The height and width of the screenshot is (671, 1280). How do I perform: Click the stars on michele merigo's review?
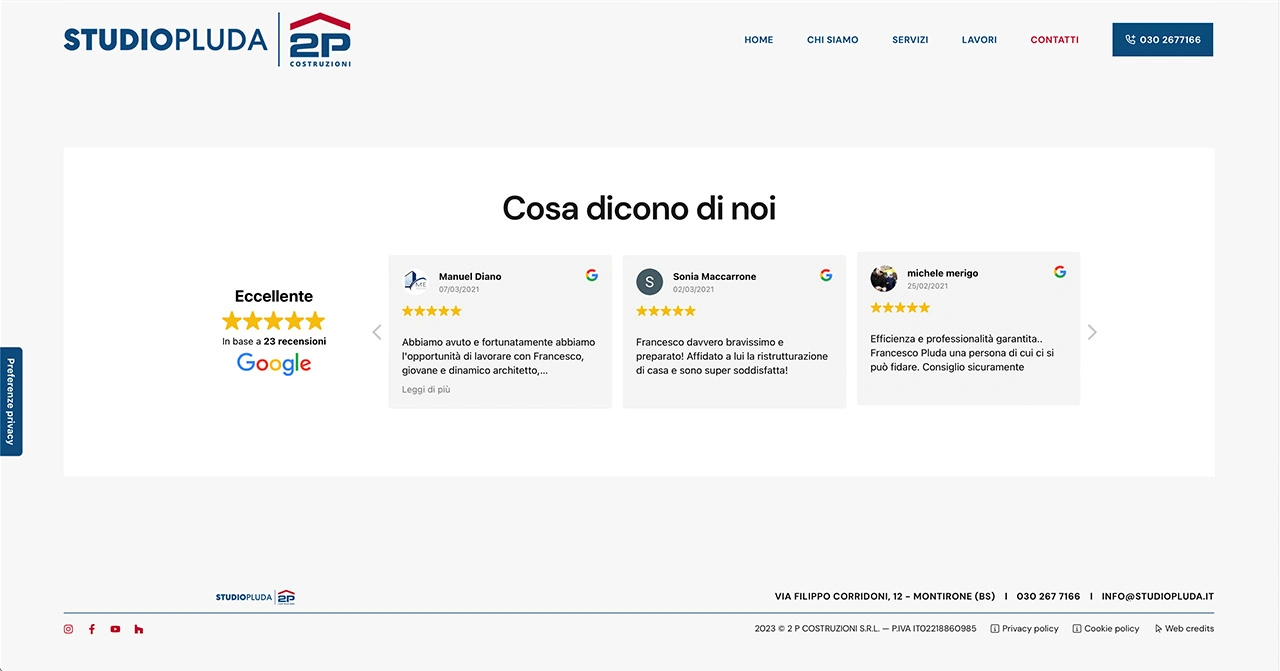pos(900,307)
